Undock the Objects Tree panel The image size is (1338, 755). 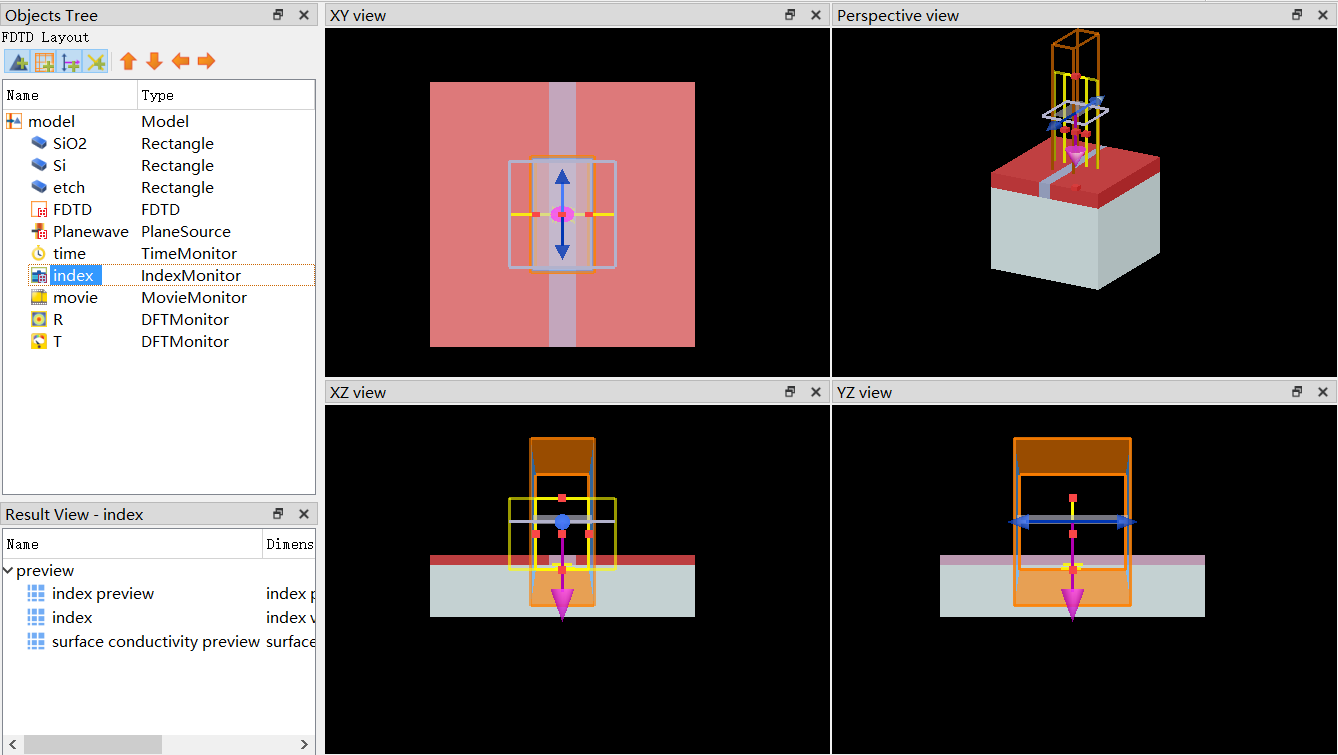tap(278, 15)
